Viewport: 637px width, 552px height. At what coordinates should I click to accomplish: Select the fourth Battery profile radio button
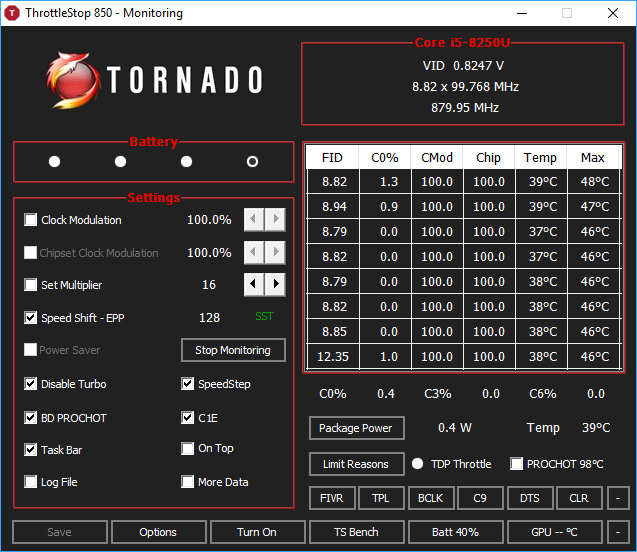252,162
